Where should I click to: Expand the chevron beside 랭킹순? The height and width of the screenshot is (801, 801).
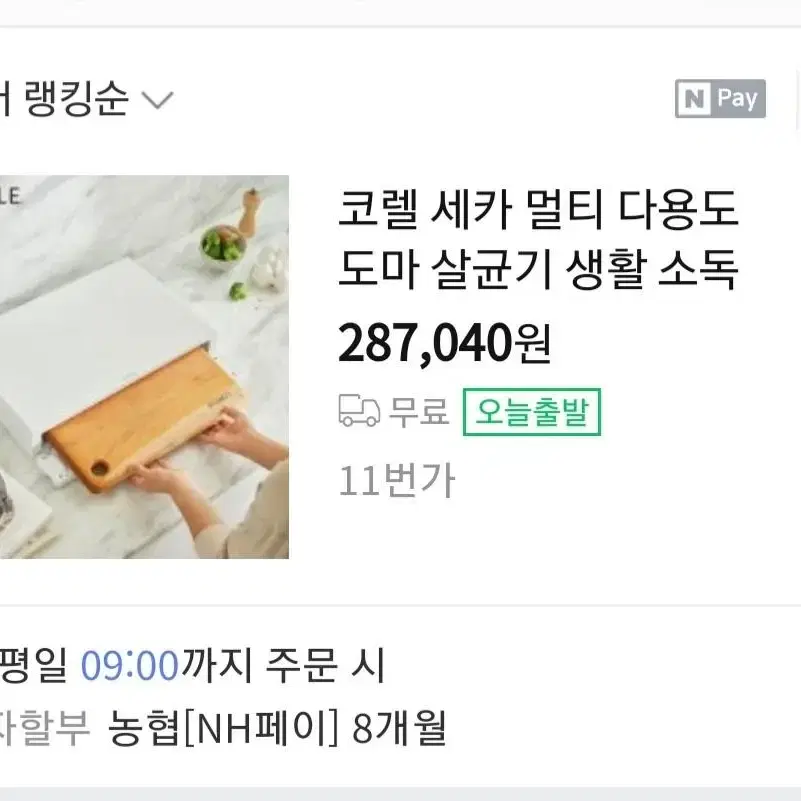[157, 100]
